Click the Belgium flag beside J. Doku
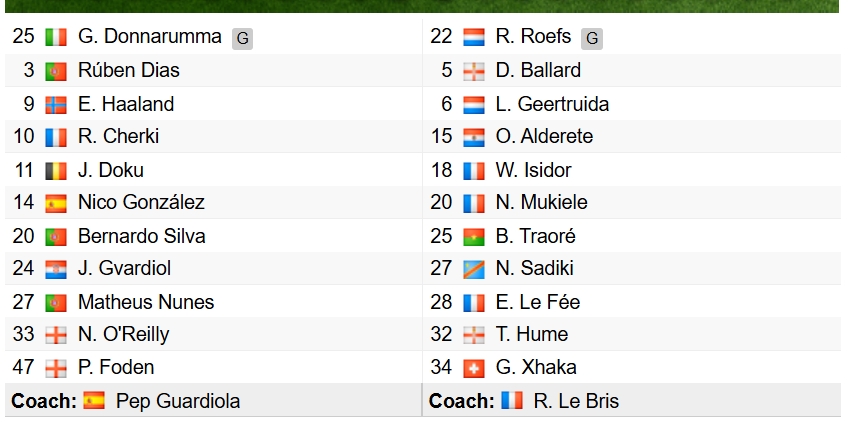 pos(56,171)
